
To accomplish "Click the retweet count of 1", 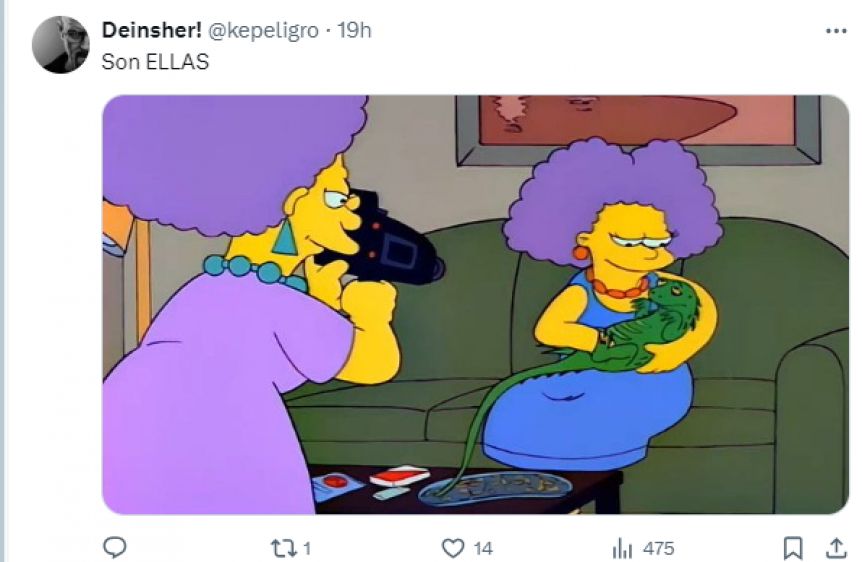I will click(x=307, y=548).
